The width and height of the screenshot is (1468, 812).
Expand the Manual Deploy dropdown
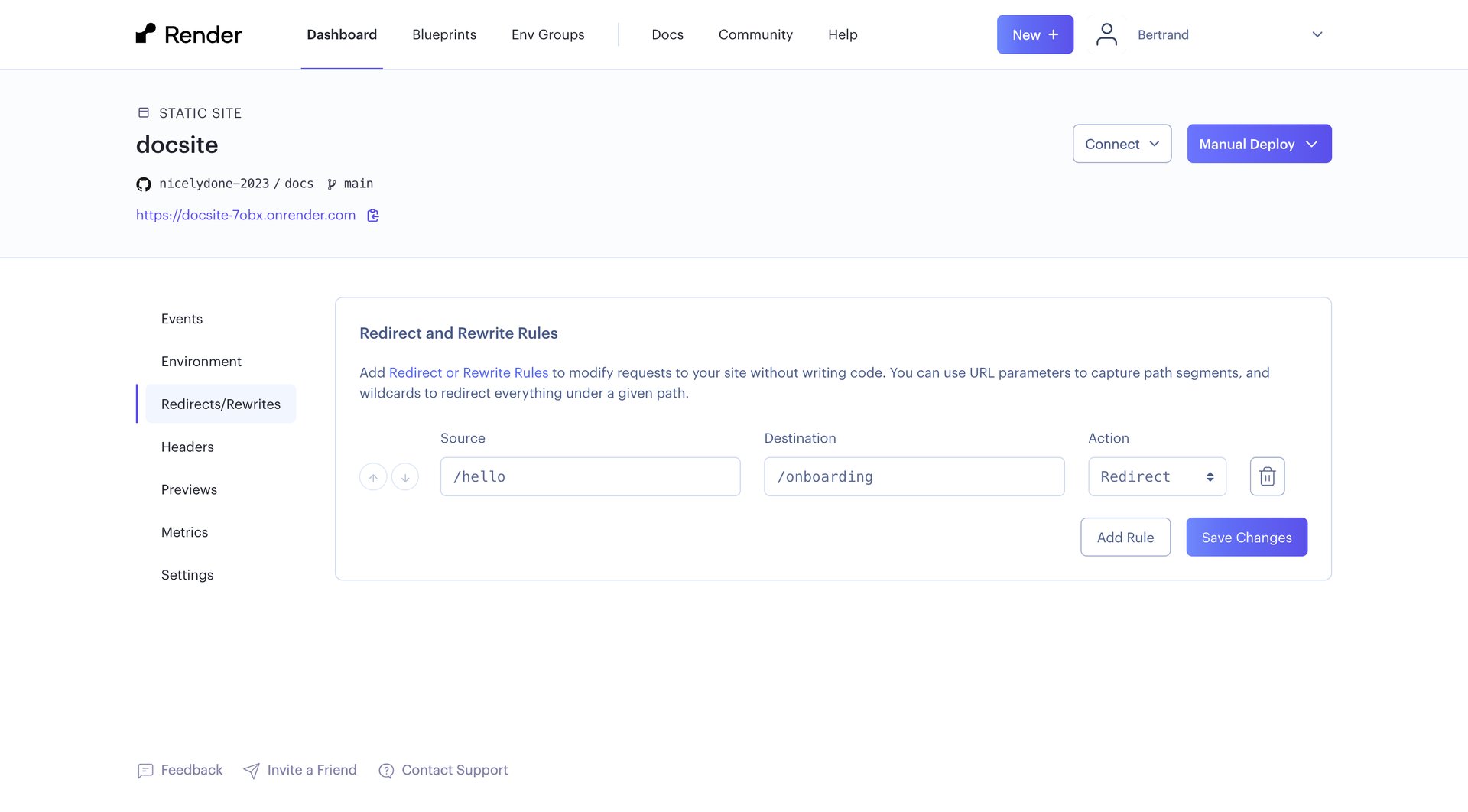(x=1259, y=144)
